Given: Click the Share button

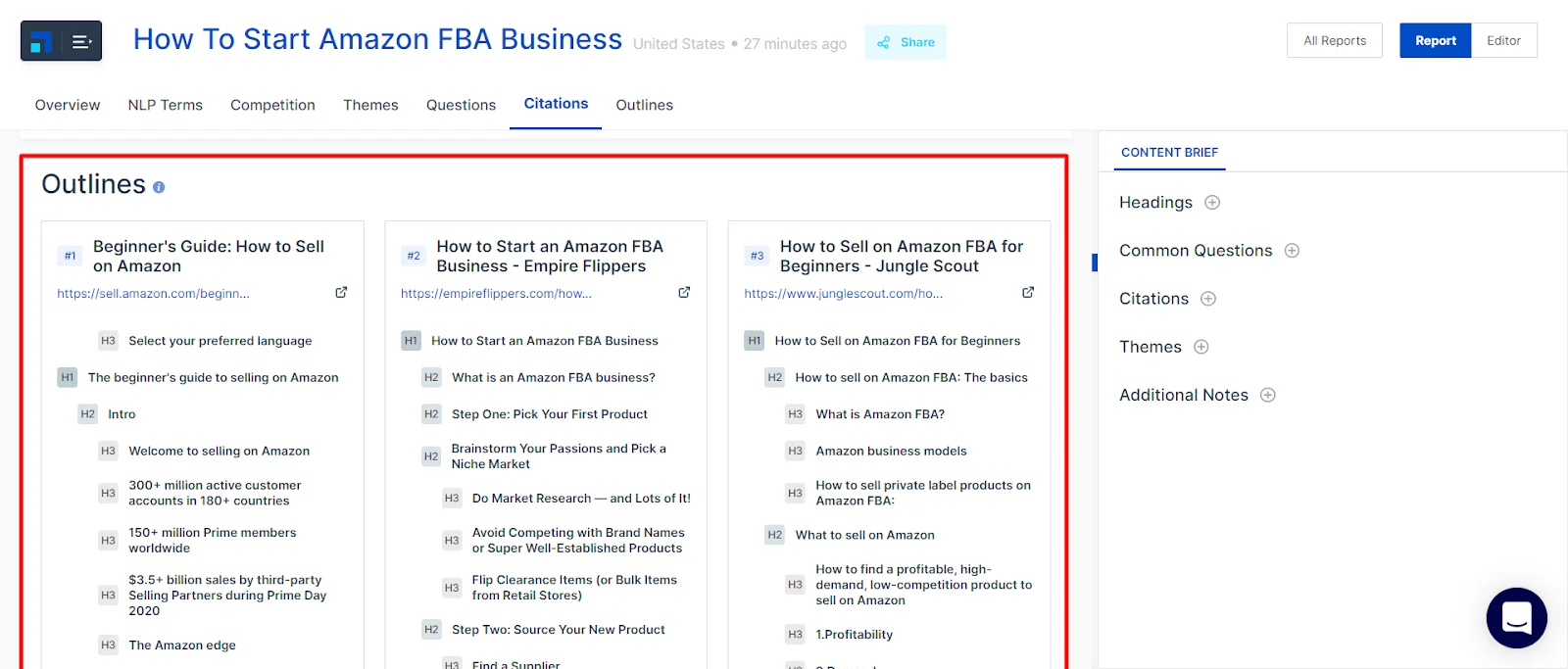Looking at the screenshot, I should (906, 42).
